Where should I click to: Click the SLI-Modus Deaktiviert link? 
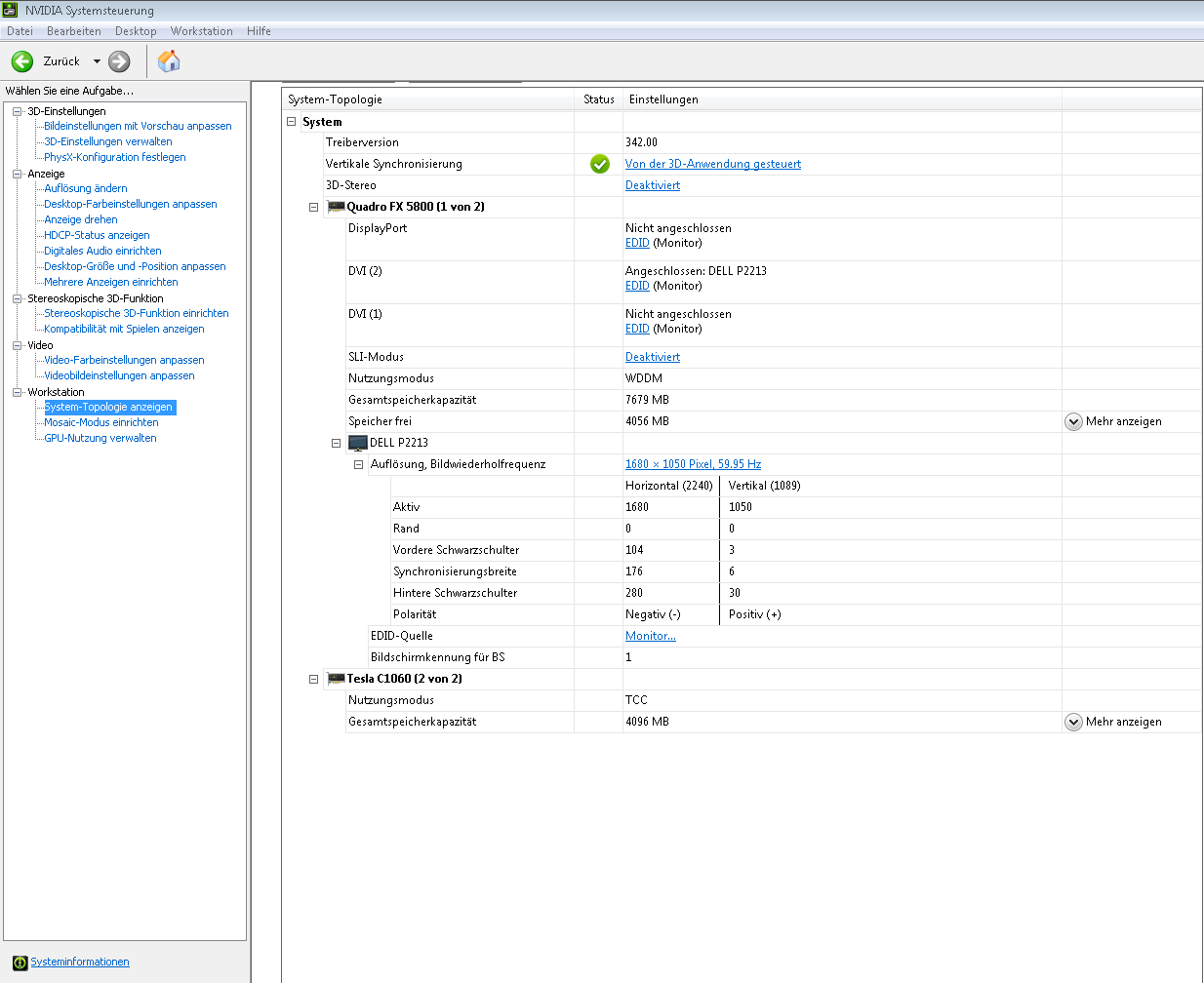click(x=653, y=357)
